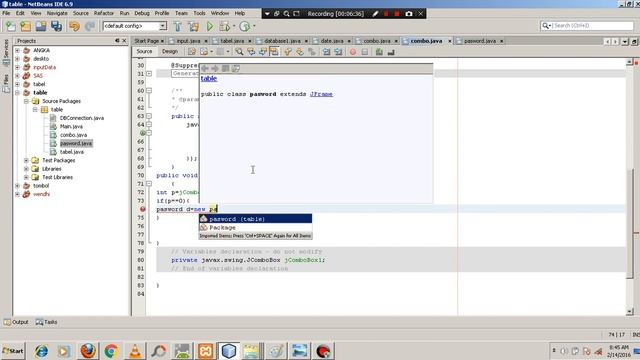Open the default config dropdown
The height and width of the screenshot is (360, 640).
[x=162, y=26]
